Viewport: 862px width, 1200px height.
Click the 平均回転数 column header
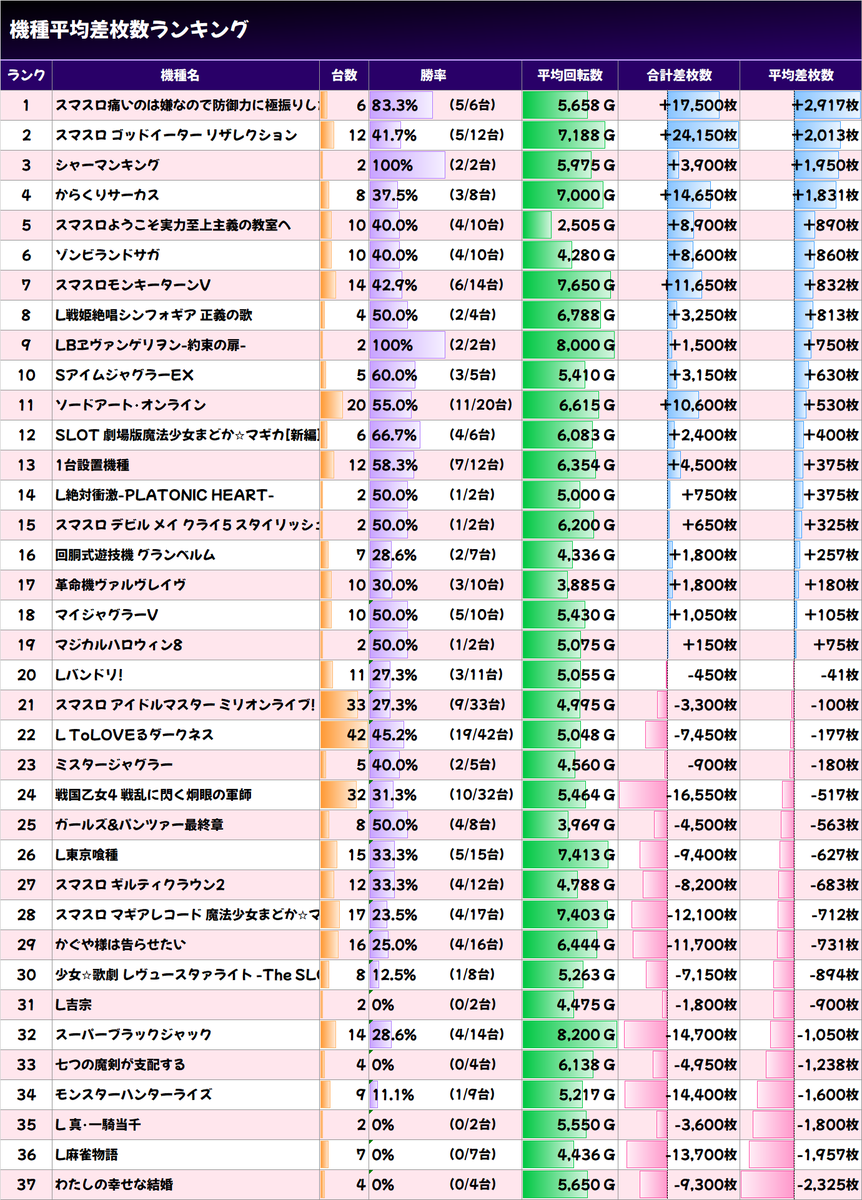click(570, 75)
